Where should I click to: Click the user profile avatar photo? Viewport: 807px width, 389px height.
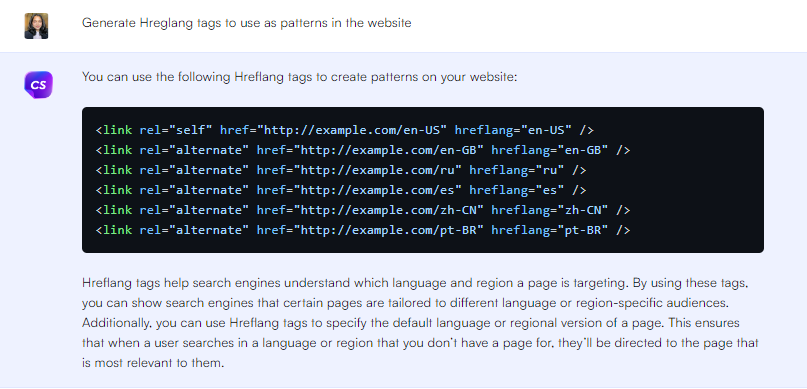tap(36, 26)
